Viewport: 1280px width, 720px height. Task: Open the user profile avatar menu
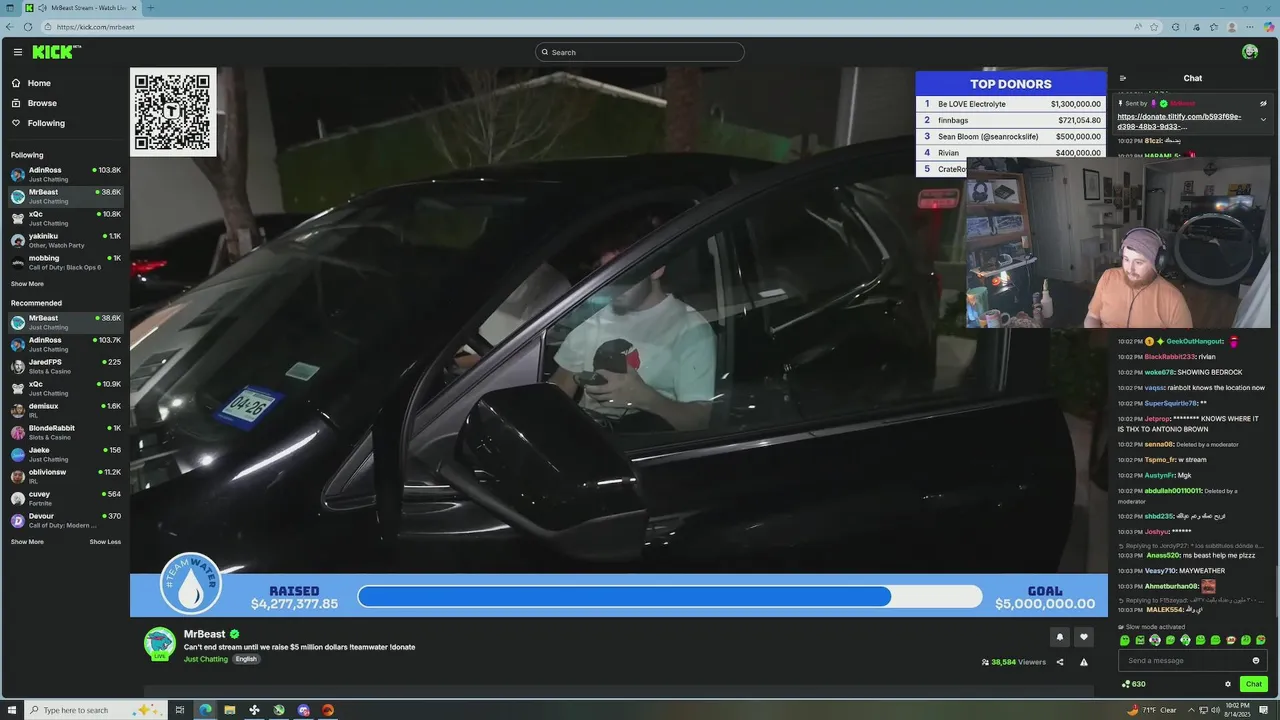coord(1250,52)
